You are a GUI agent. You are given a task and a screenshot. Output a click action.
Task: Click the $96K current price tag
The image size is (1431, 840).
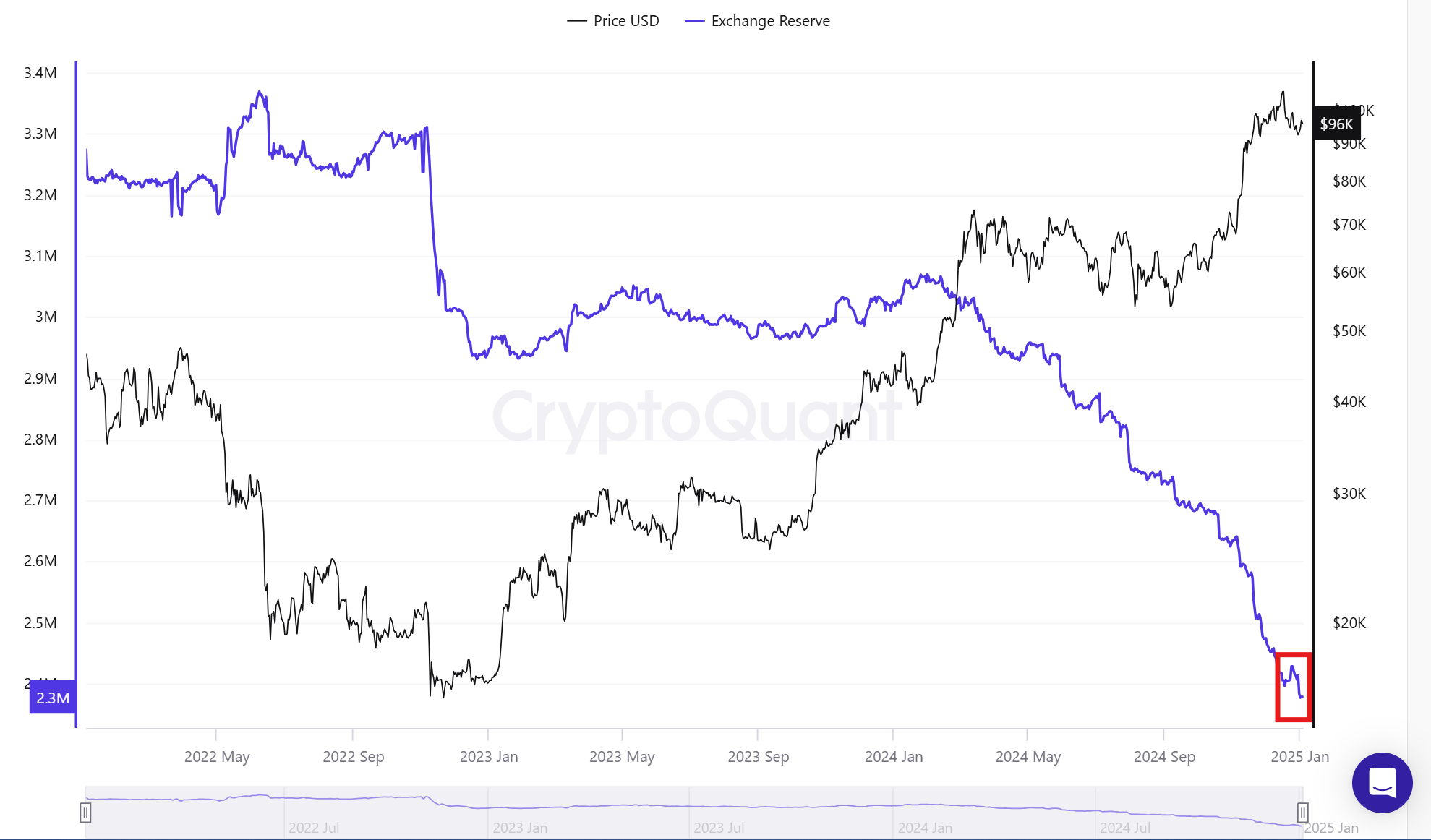pos(1336,124)
